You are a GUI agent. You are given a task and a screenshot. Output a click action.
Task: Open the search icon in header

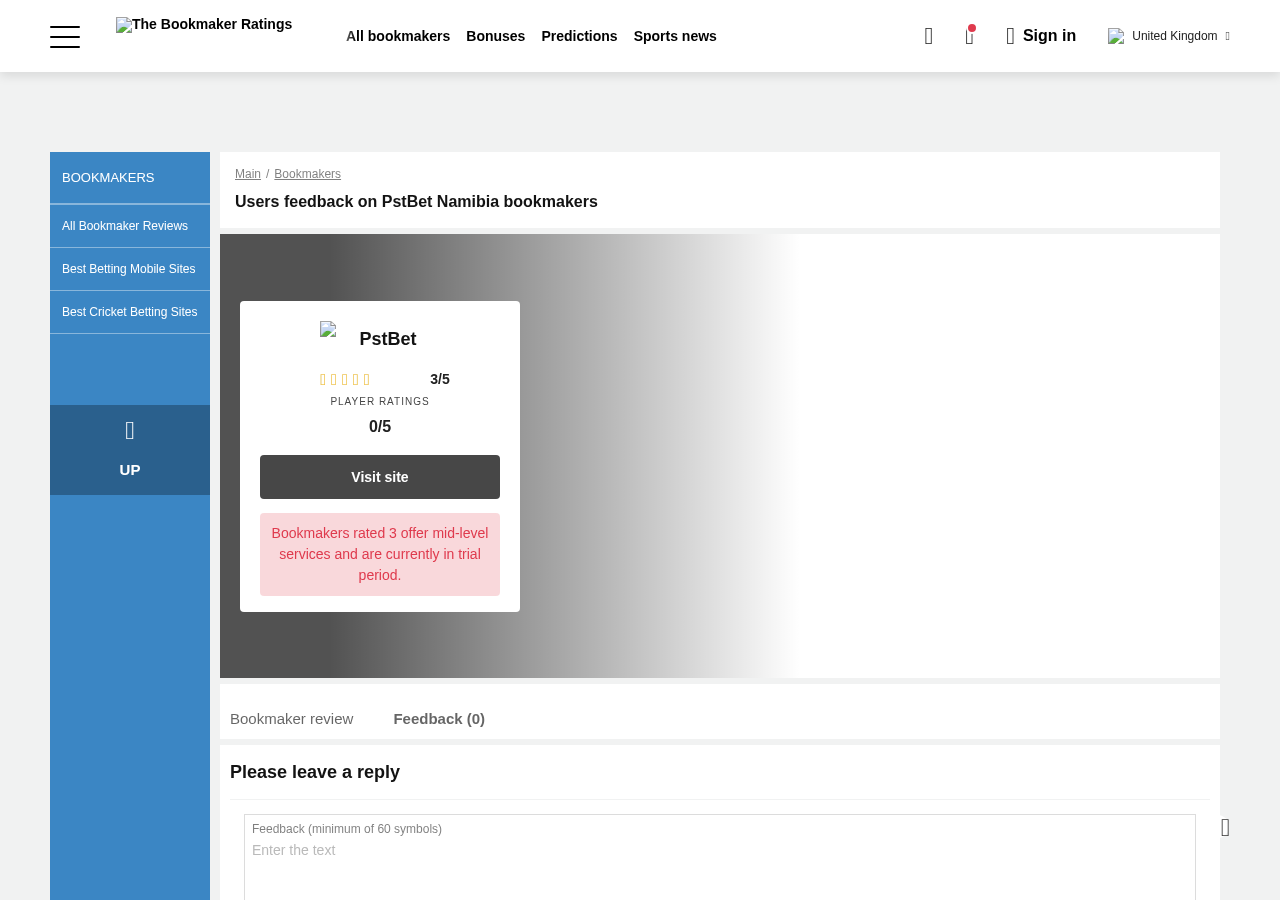point(929,37)
